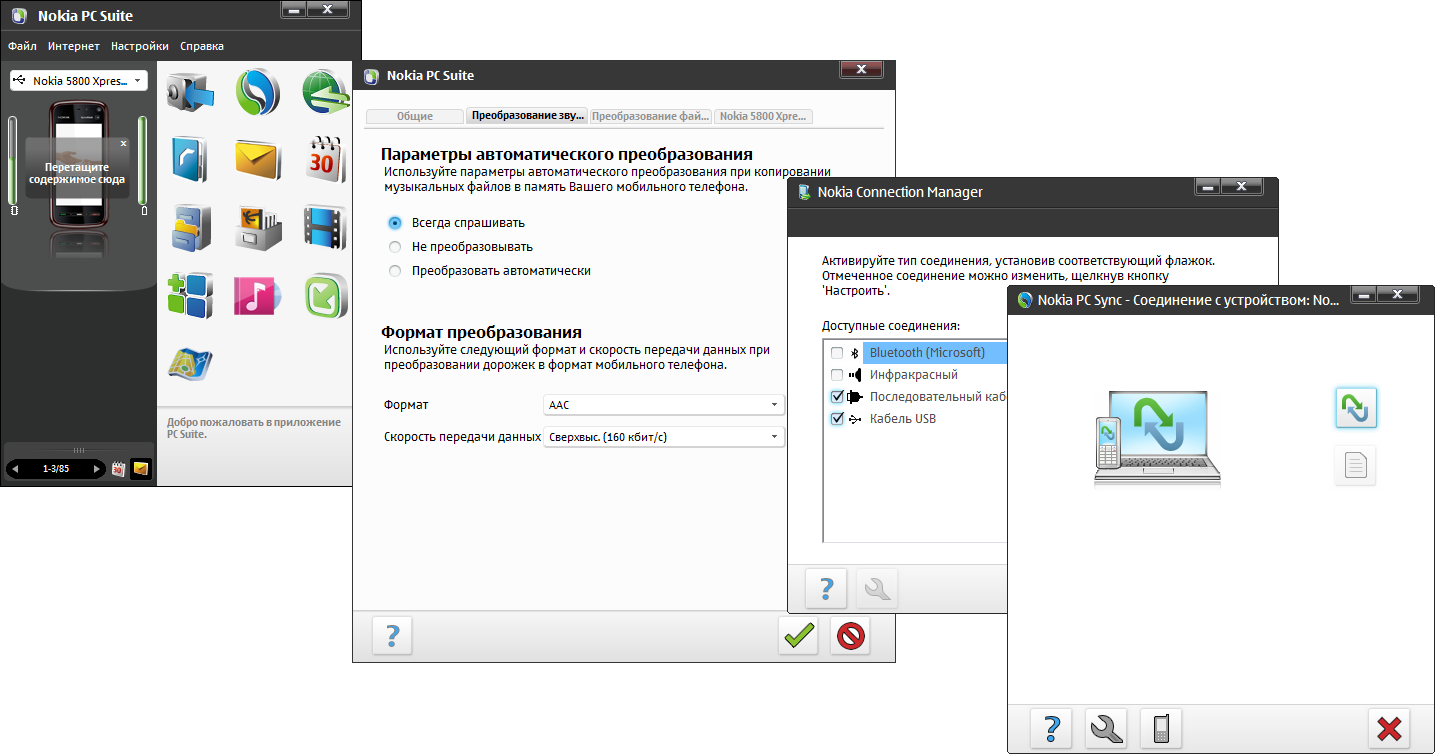Viewport: 1435px width, 754px height.
Task: Click the '1-3/85' notification counter
Action: (x=56, y=469)
